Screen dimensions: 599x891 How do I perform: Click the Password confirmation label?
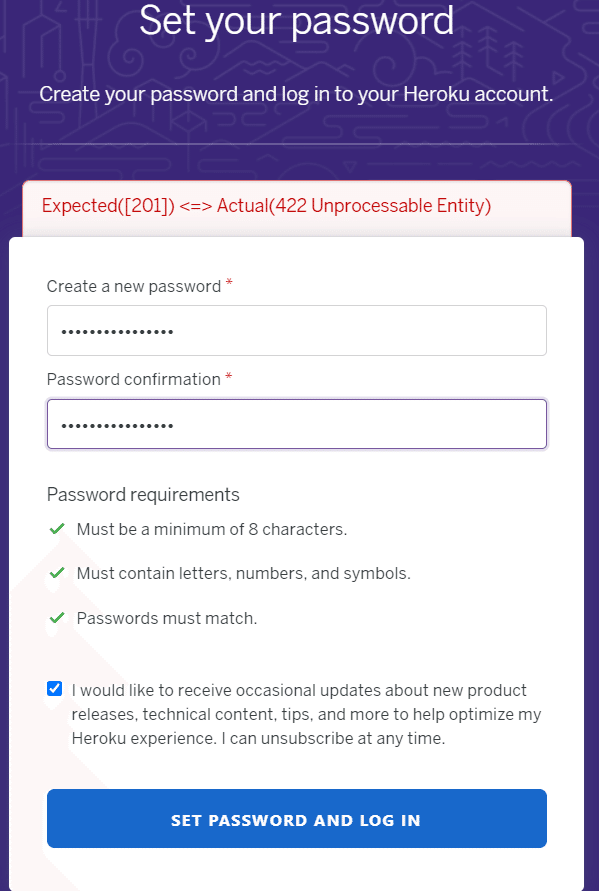pyautogui.click(x=134, y=380)
